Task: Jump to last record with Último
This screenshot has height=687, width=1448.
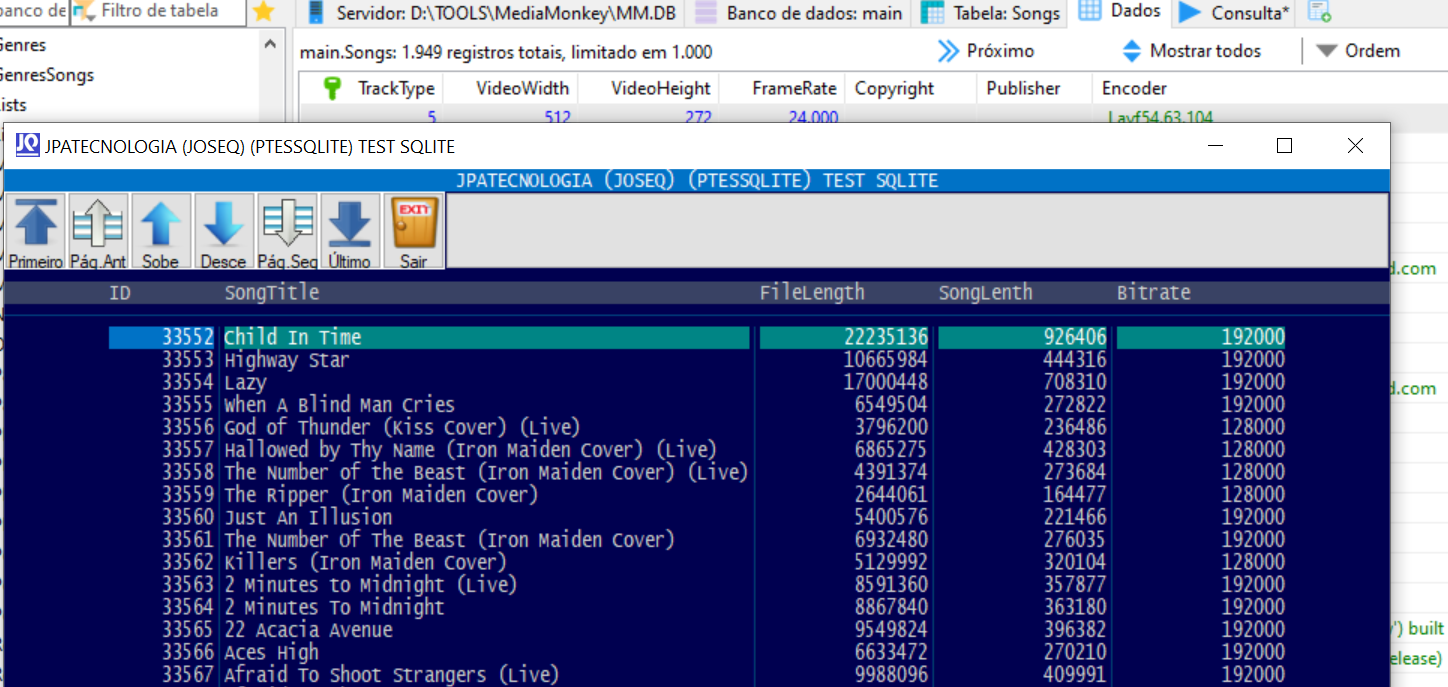Action: tap(349, 232)
